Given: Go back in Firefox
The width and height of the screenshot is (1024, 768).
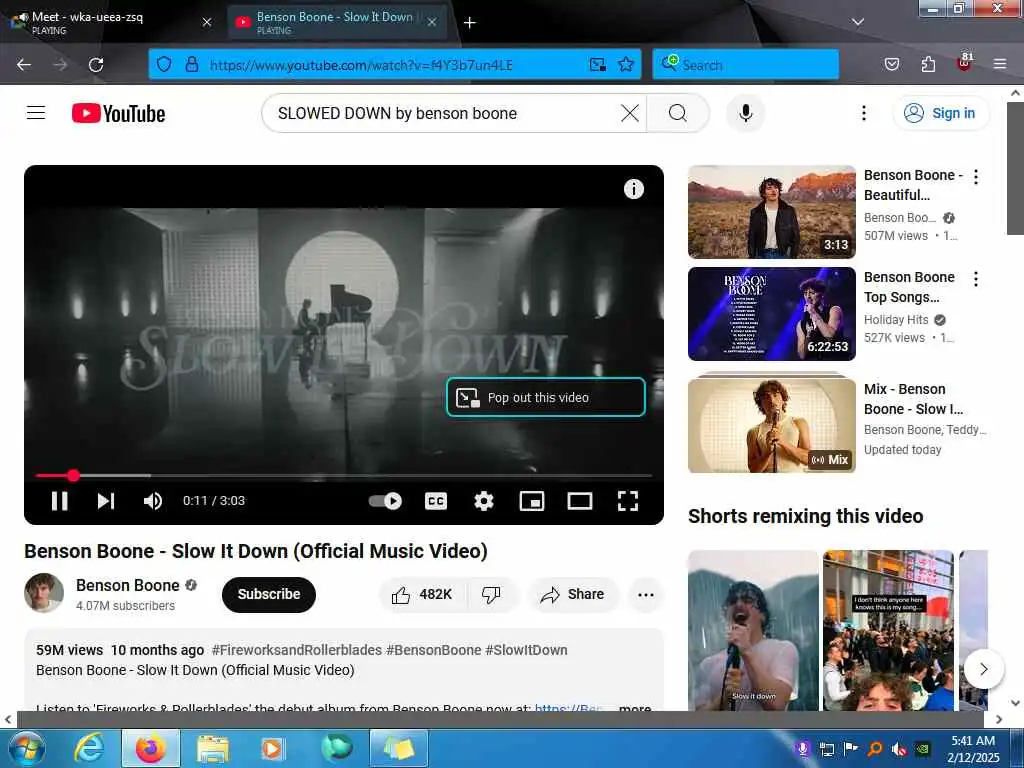Looking at the screenshot, I should 24,65.
